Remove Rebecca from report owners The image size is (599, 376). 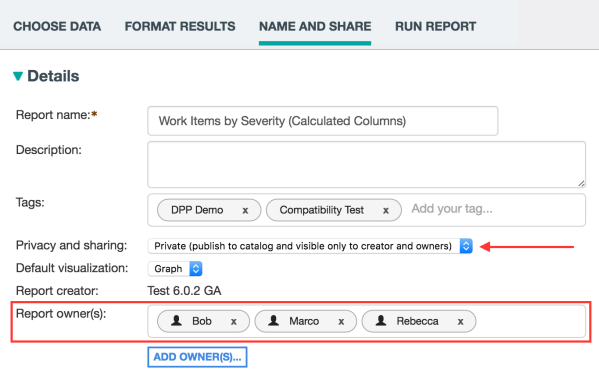[461, 322]
